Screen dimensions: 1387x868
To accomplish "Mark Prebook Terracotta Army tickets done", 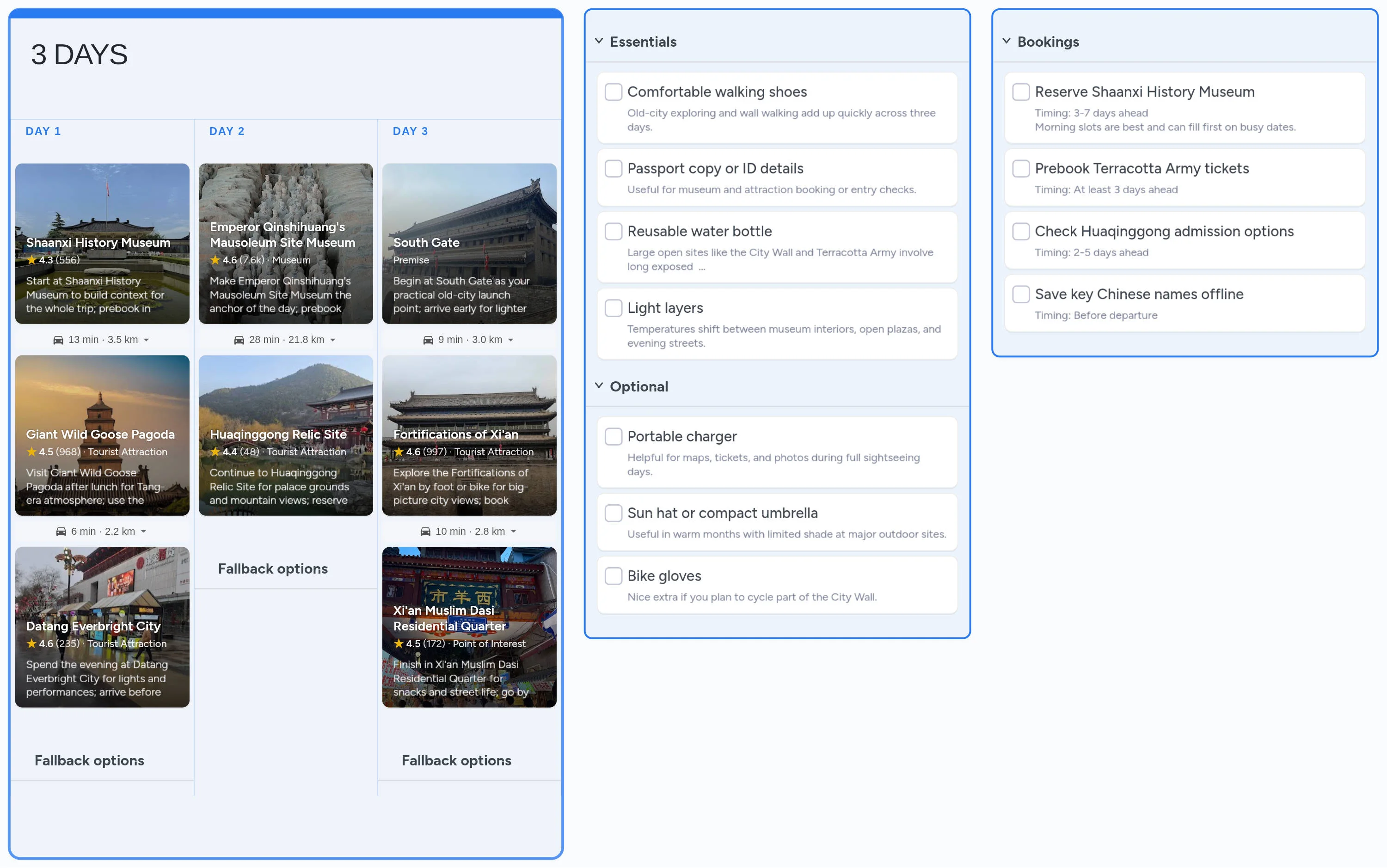I will click(1020, 168).
